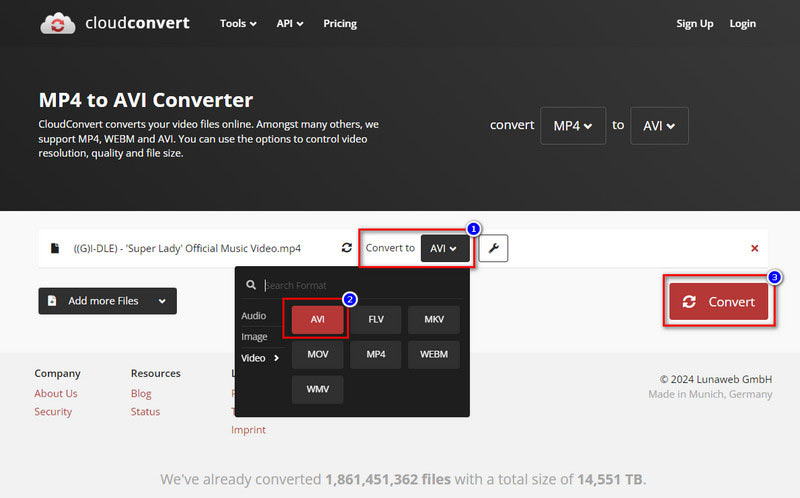Select the Audio category

coord(254,316)
